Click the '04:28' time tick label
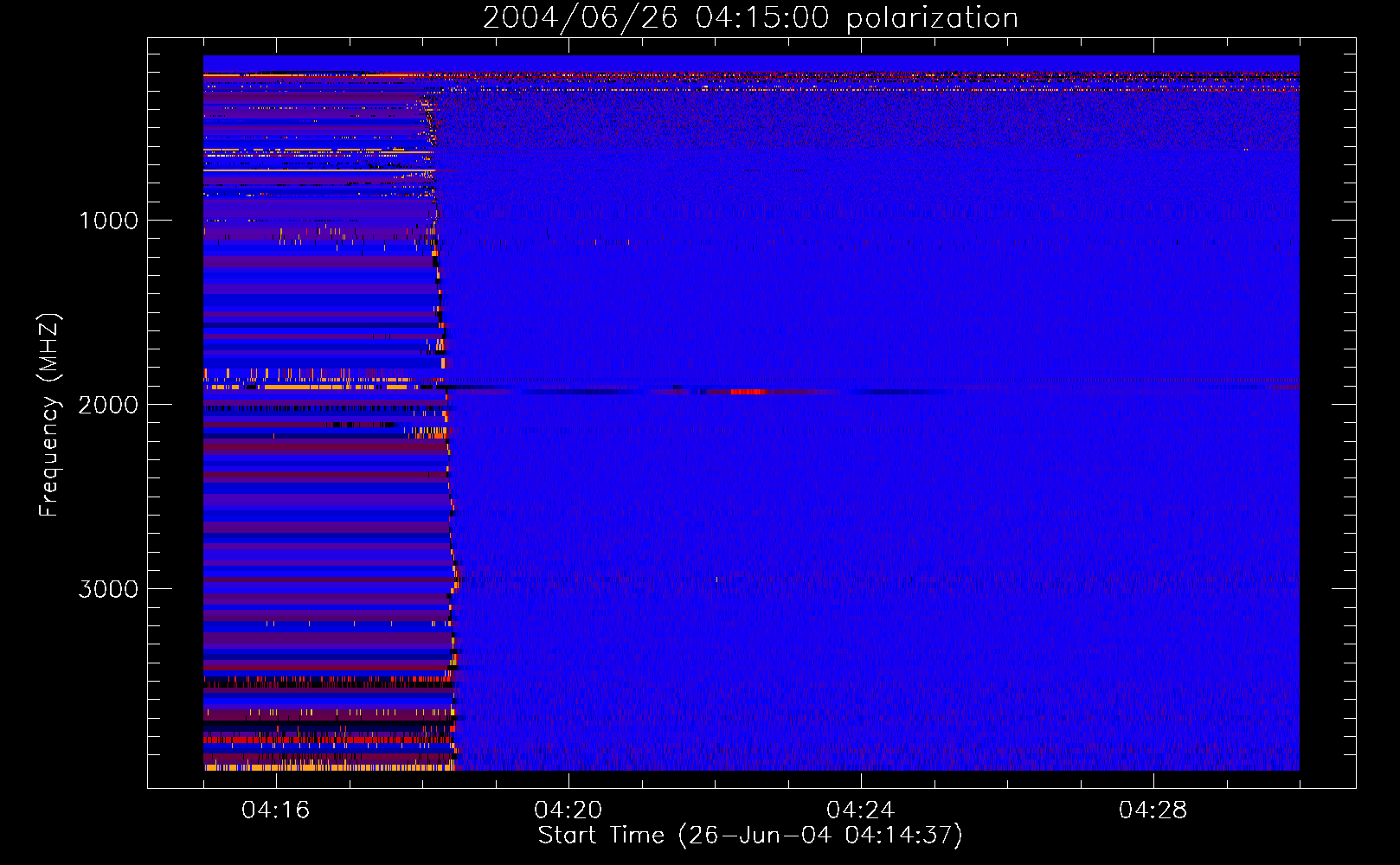This screenshot has height=865, width=1400. tap(1153, 810)
